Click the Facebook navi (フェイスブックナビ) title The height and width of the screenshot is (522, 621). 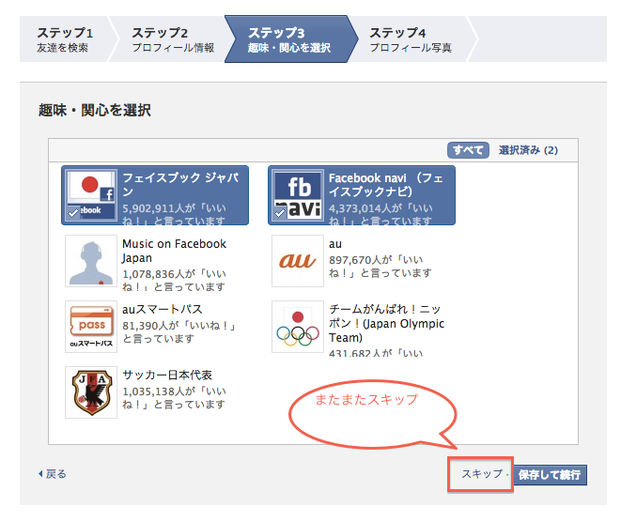click(386, 185)
